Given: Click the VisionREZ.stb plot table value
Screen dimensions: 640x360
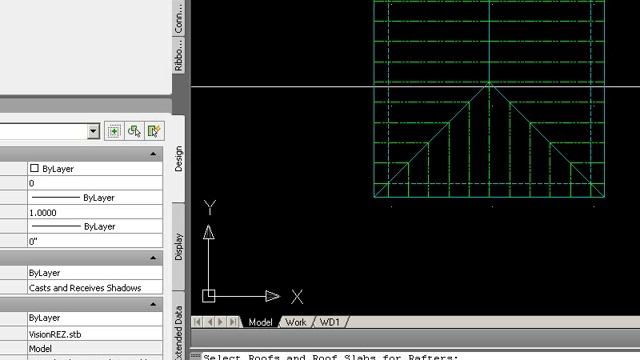Looking at the screenshot, I should tap(95, 334).
